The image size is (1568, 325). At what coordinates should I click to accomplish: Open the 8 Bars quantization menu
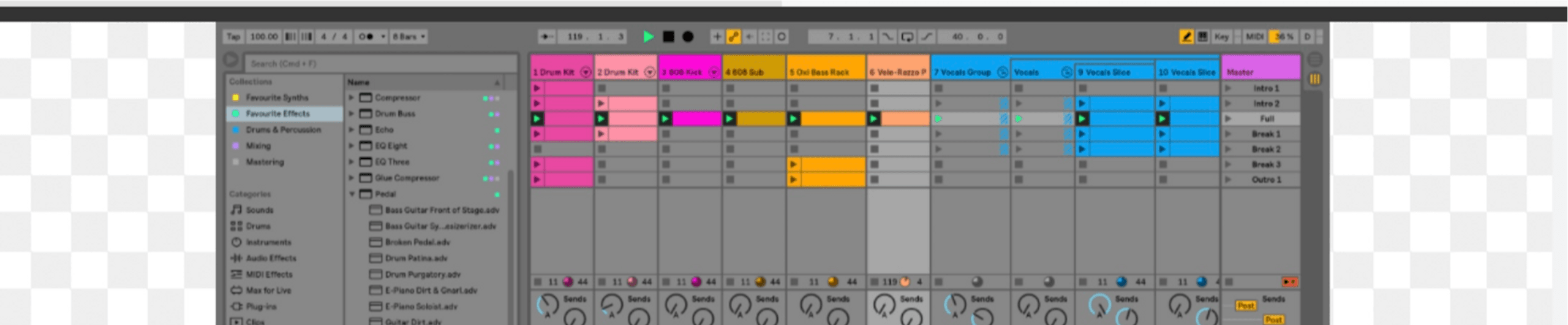pyautogui.click(x=409, y=37)
